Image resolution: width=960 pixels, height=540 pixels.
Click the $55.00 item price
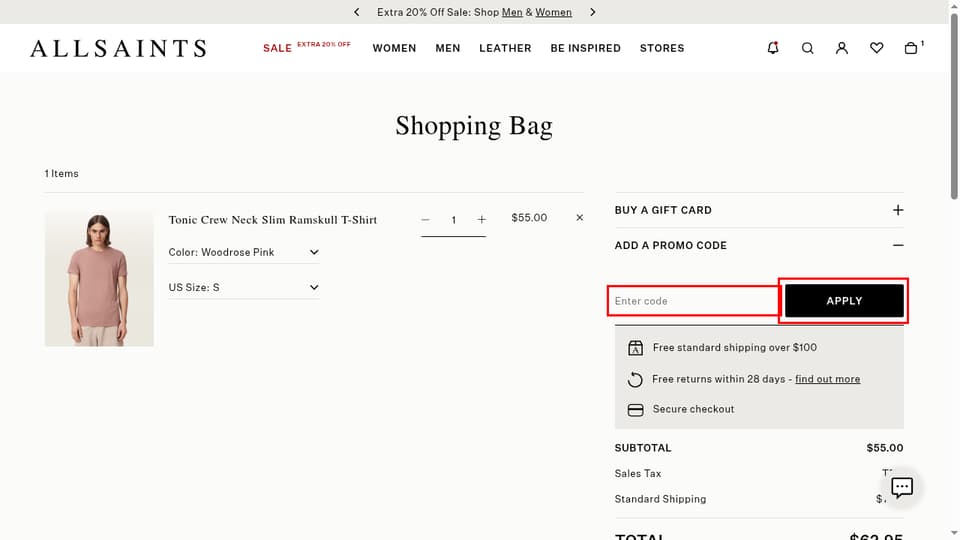529,217
